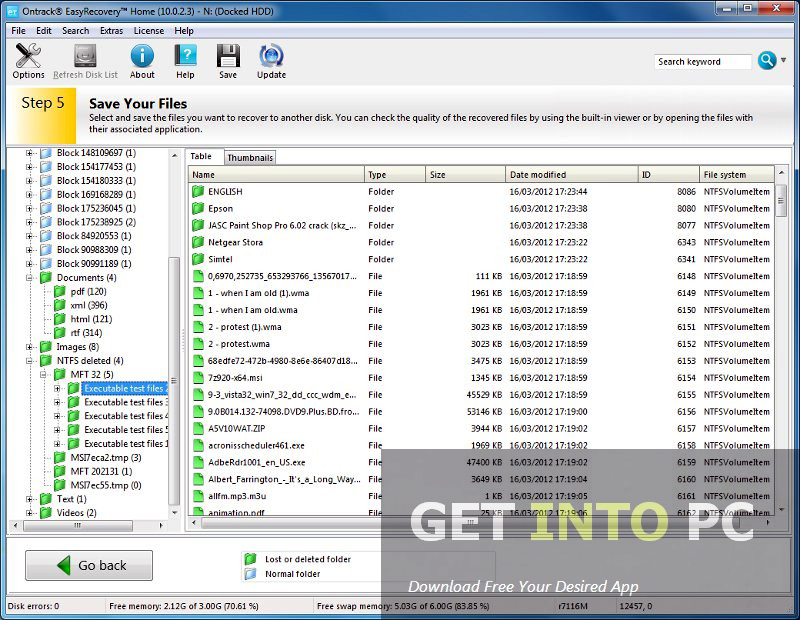Click the 7z920-x64.msi file icon
This screenshot has height=620, width=800.
[x=198, y=378]
